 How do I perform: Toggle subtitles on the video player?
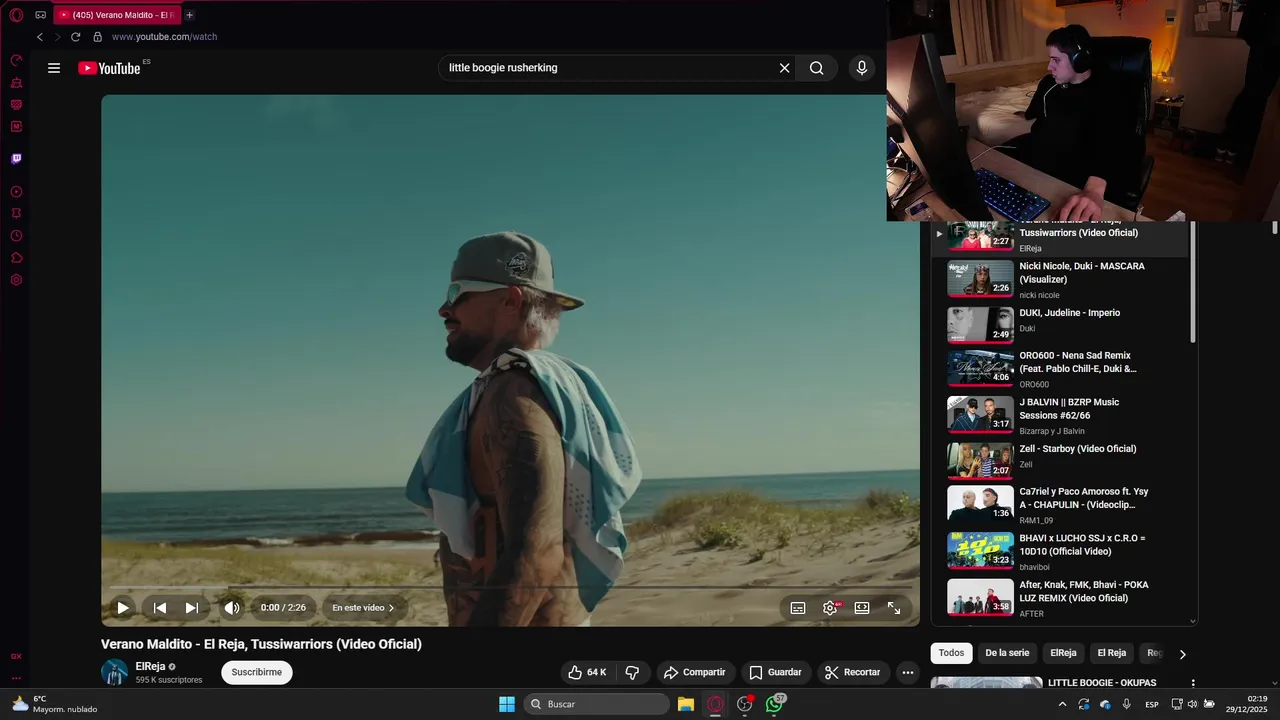coord(798,608)
